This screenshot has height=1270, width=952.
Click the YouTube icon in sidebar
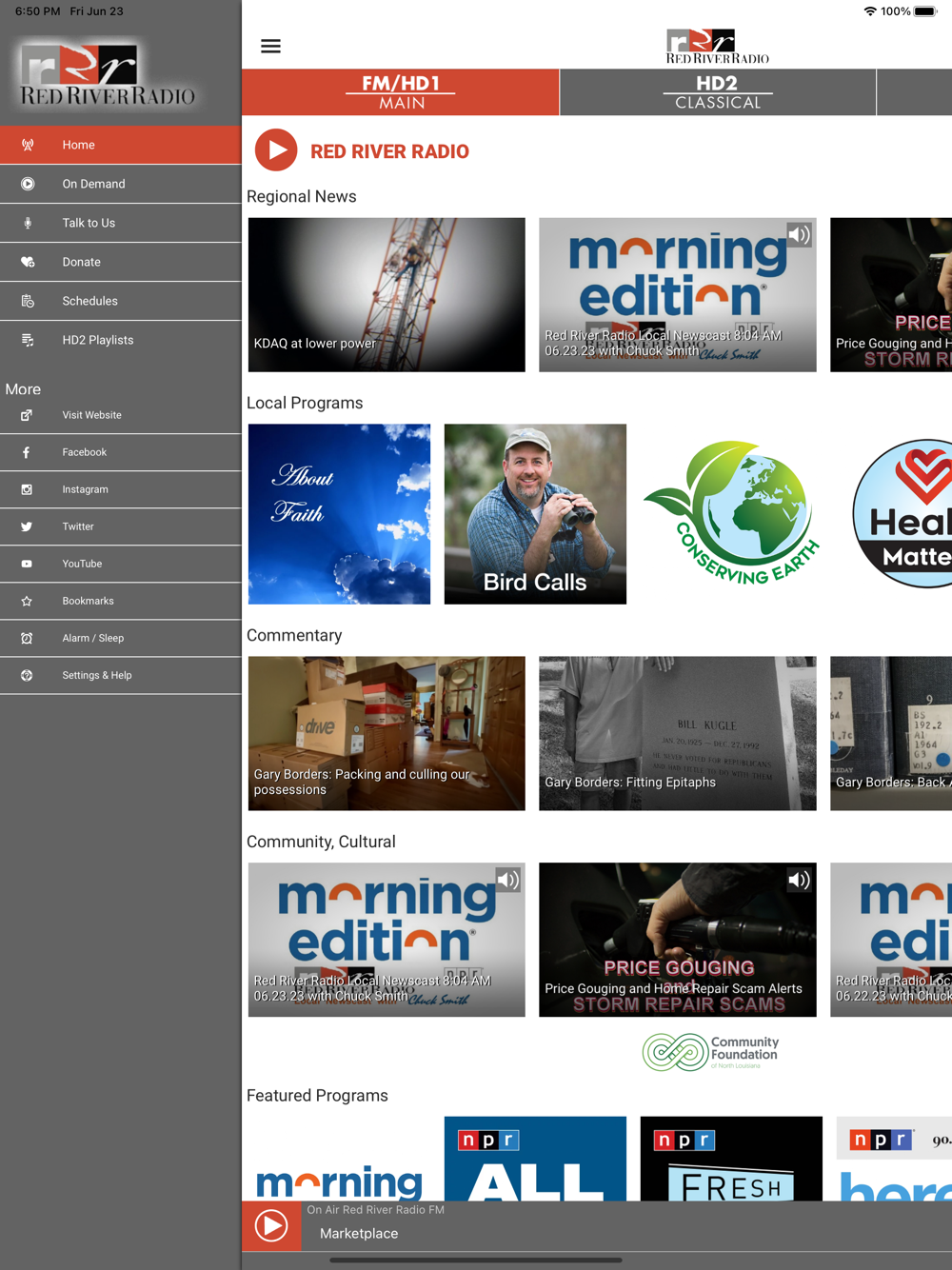[x=27, y=564]
